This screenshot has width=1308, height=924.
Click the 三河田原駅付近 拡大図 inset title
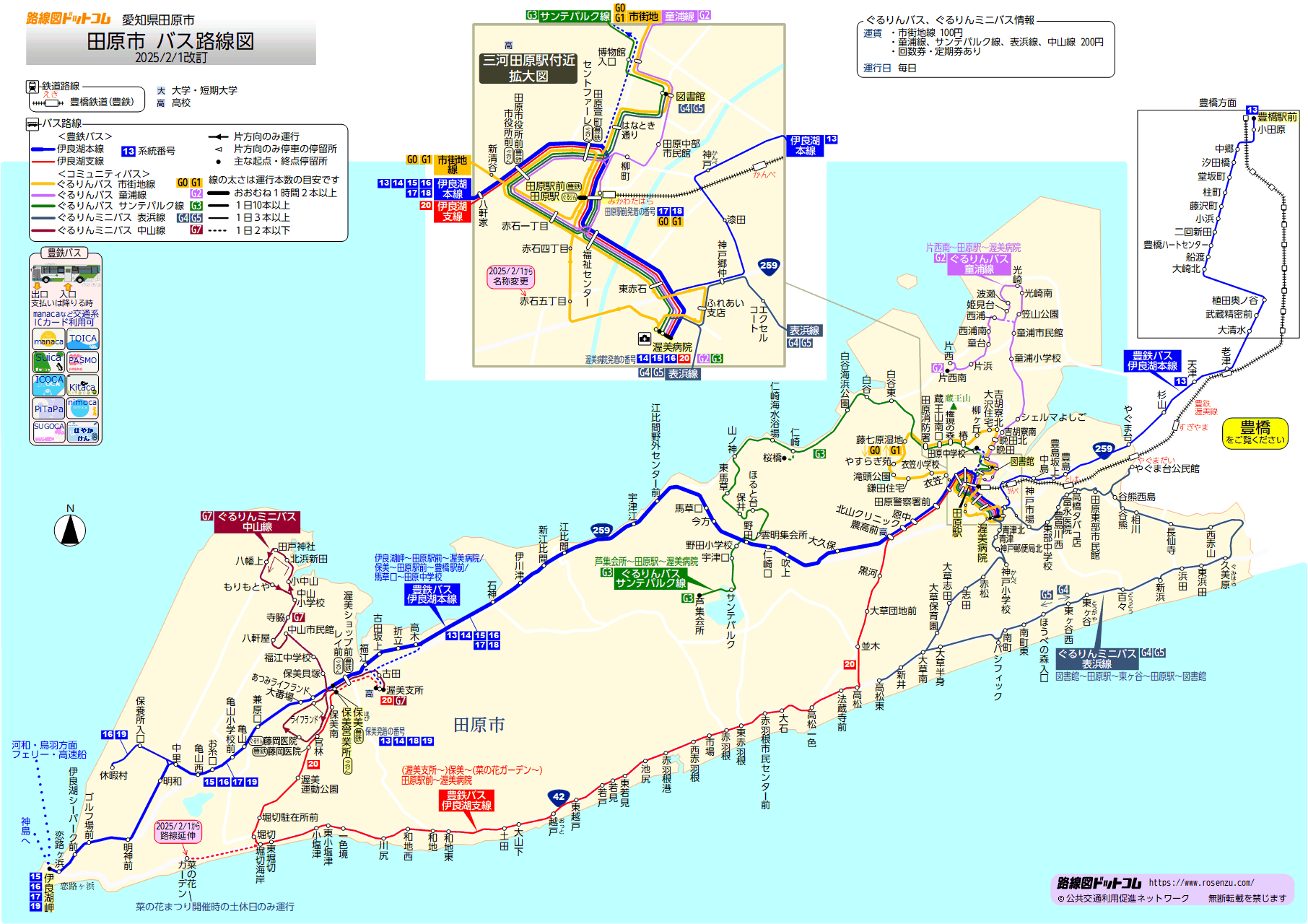(528, 69)
